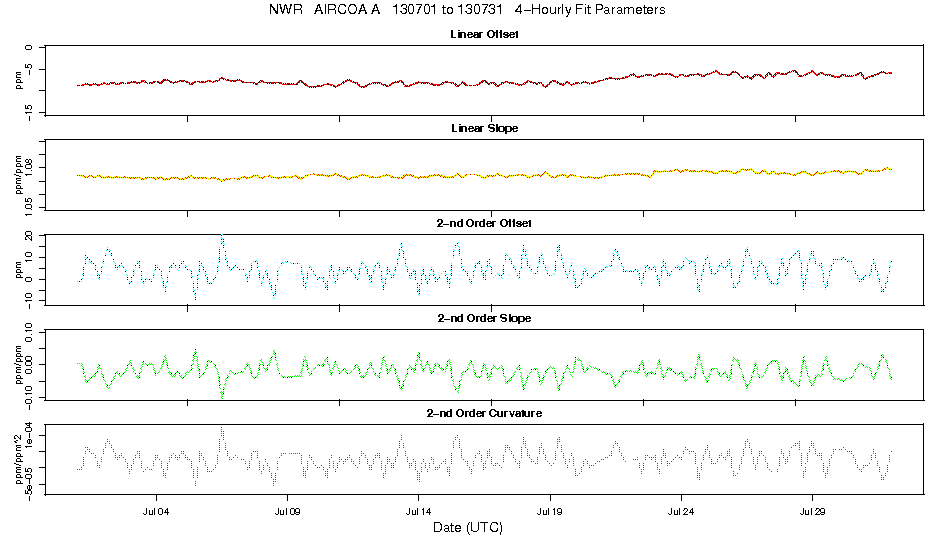Click the Date (UTC) axis label

tap(468, 527)
